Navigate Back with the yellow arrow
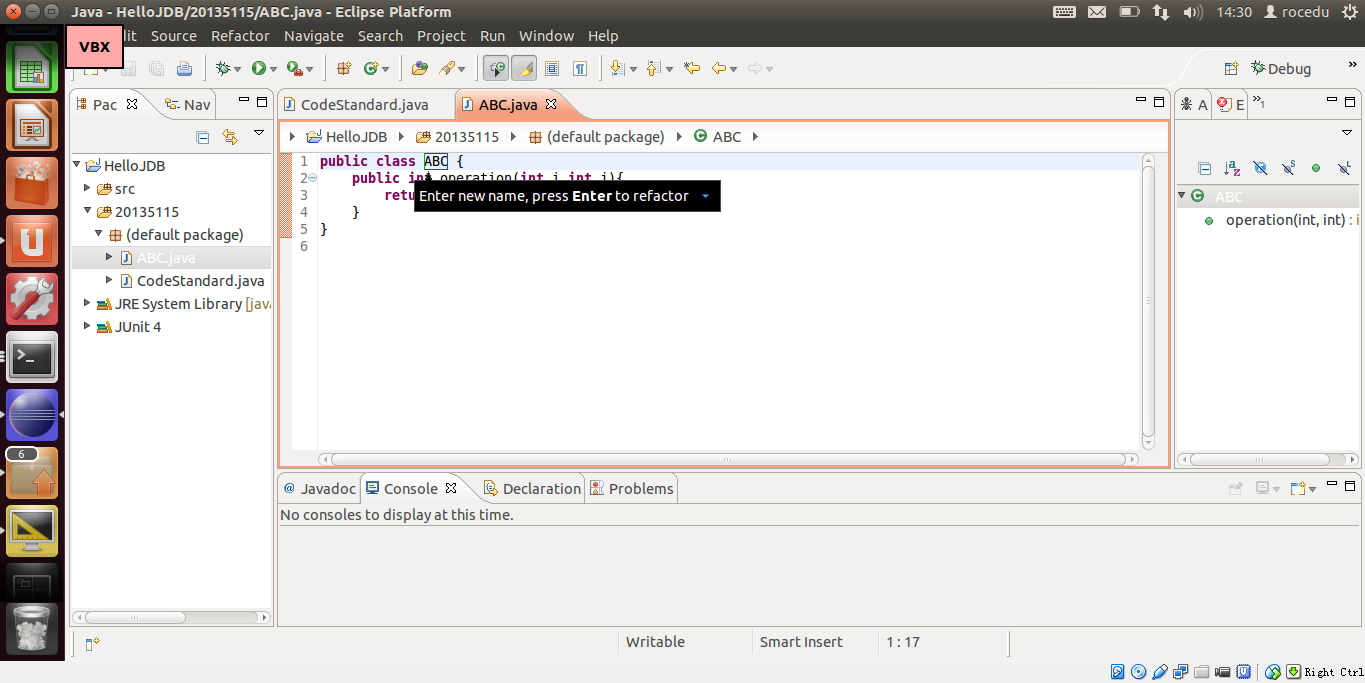1365x683 pixels. point(719,68)
